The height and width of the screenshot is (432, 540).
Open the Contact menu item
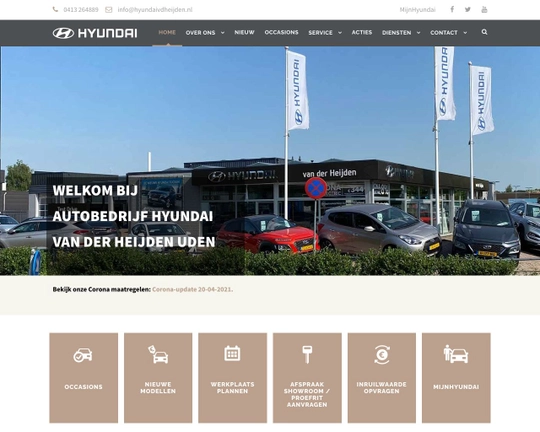[x=444, y=33]
